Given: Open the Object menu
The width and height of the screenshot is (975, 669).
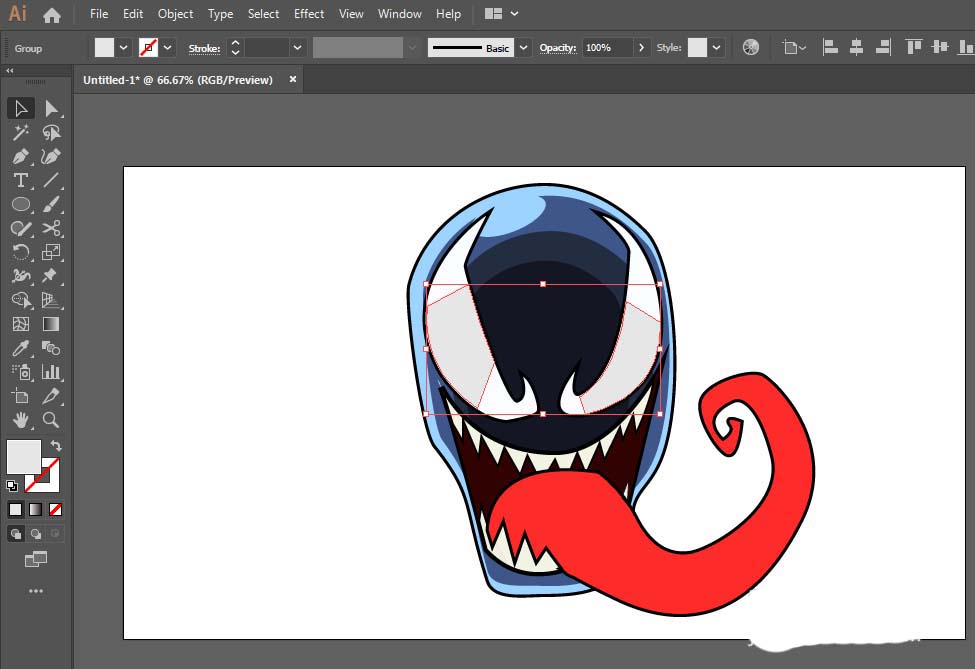Looking at the screenshot, I should (x=176, y=14).
